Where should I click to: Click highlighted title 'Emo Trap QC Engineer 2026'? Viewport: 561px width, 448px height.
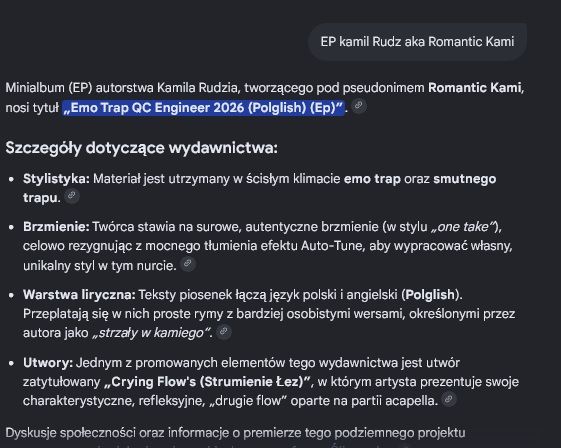pyautogui.click(x=203, y=108)
